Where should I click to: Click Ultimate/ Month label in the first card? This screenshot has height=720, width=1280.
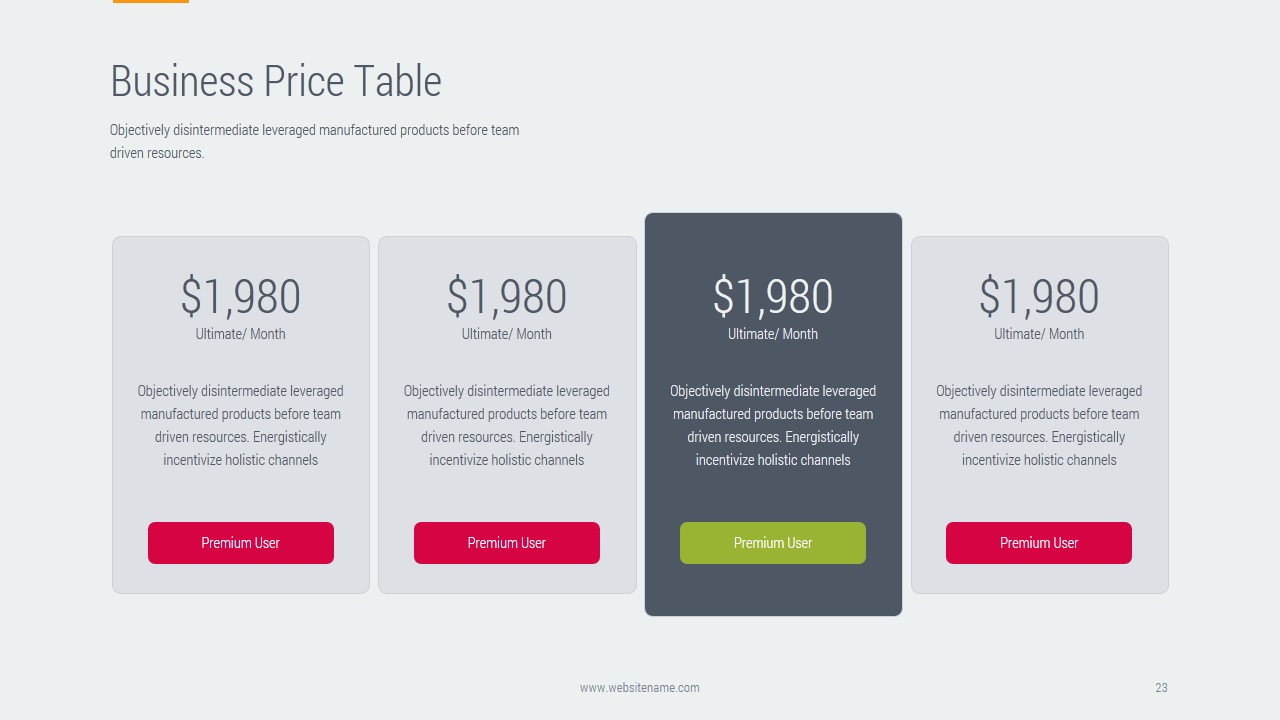click(241, 334)
